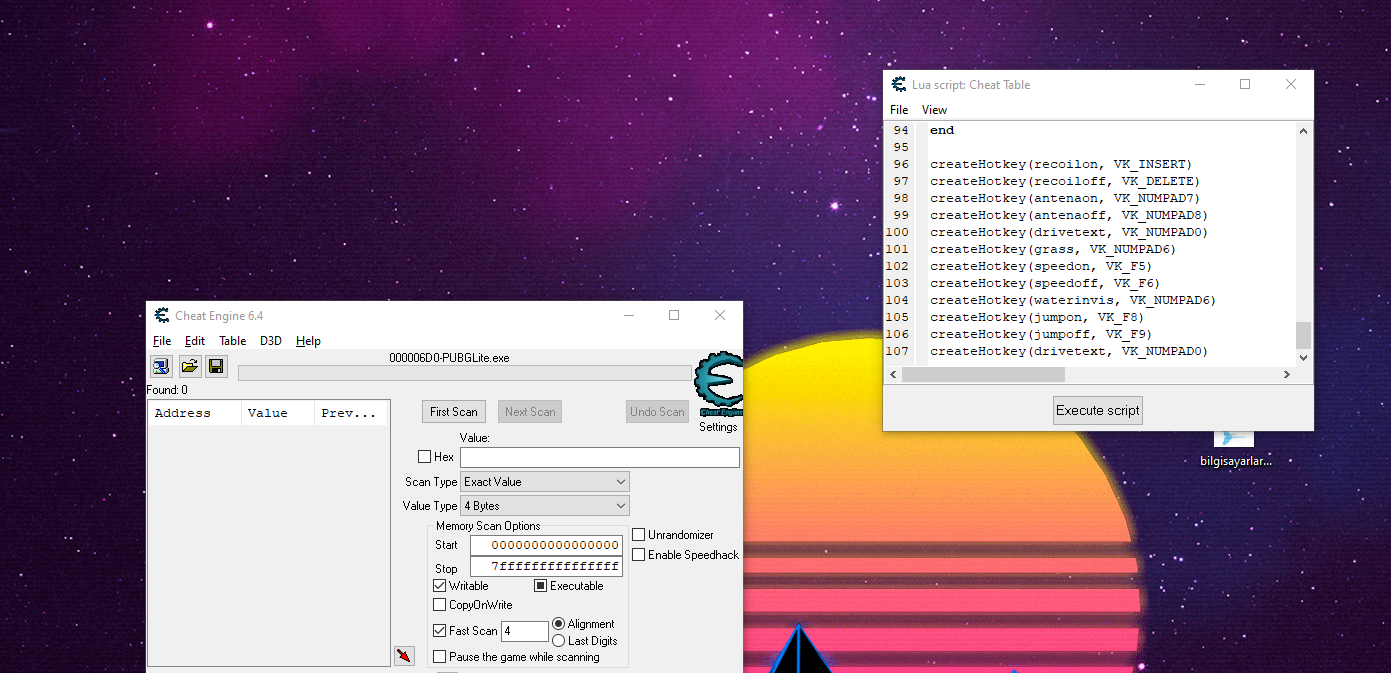
Task: Open the Table menu
Action: click(x=233, y=341)
